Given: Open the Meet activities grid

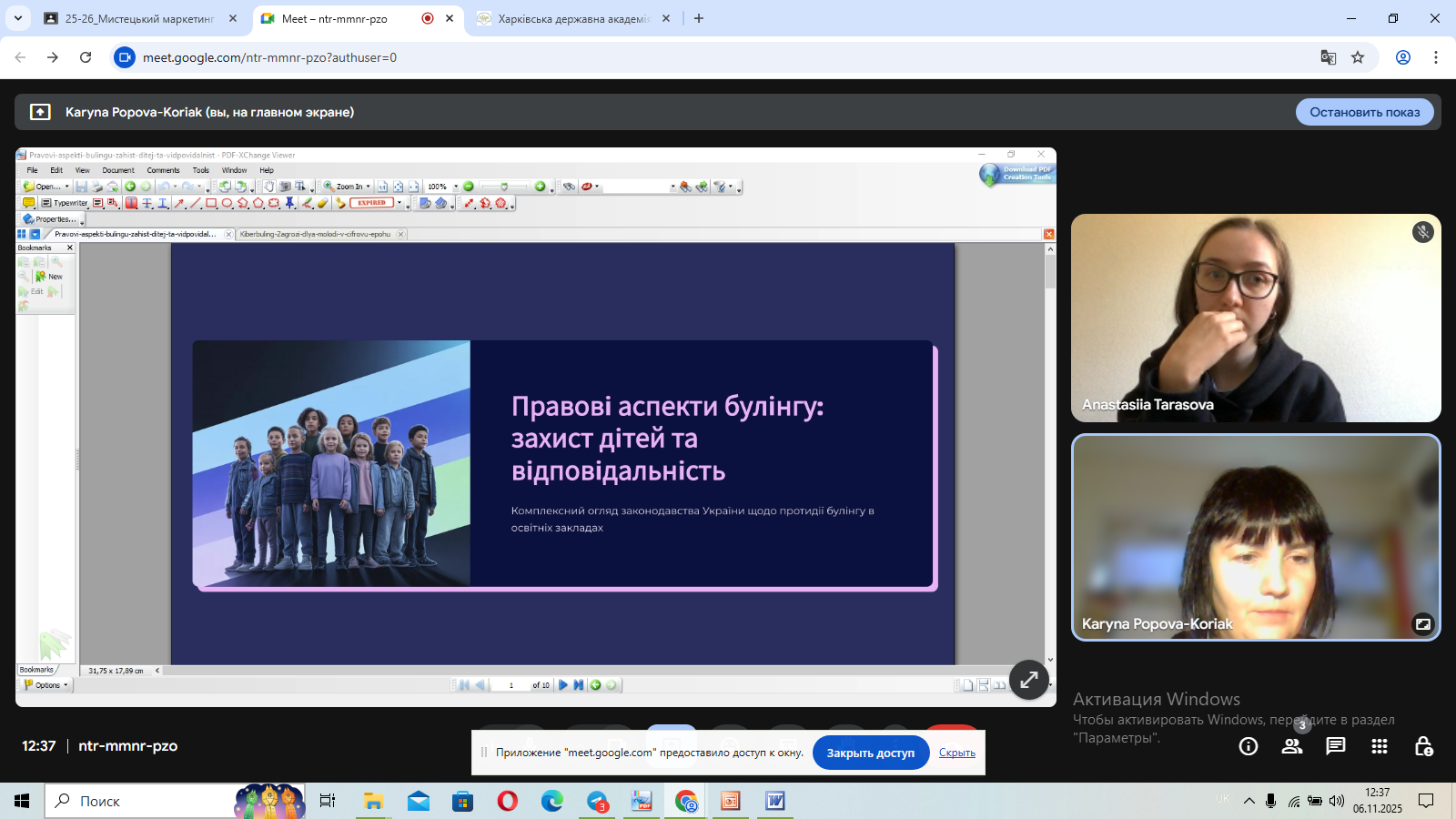Looking at the screenshot, I should (1380, 746).
